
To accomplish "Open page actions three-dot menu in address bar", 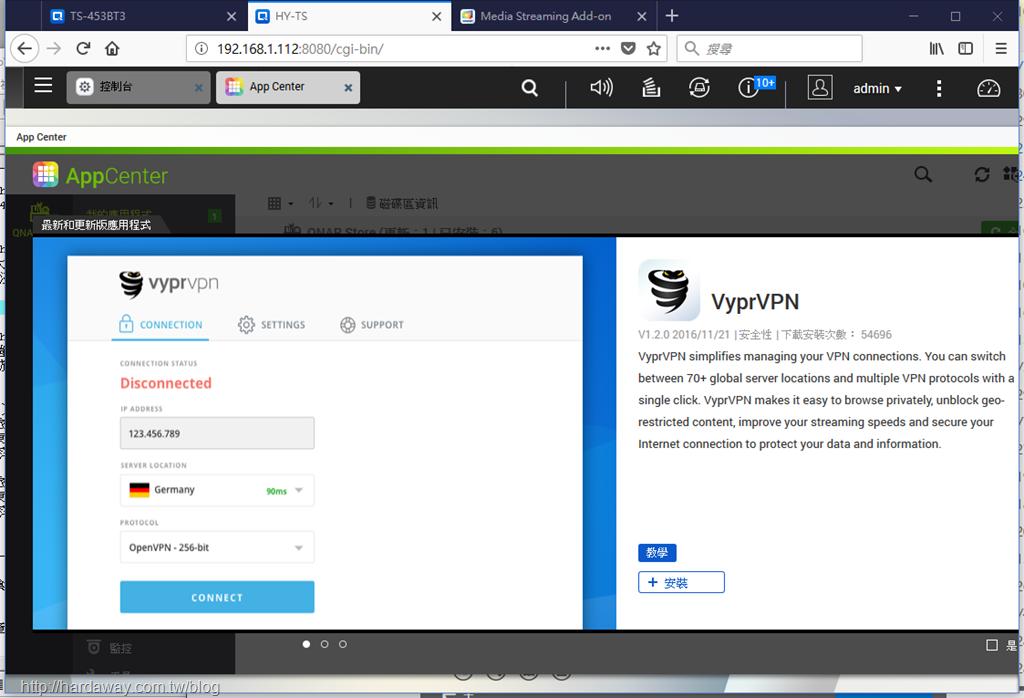I will click(x=603, y=48).
